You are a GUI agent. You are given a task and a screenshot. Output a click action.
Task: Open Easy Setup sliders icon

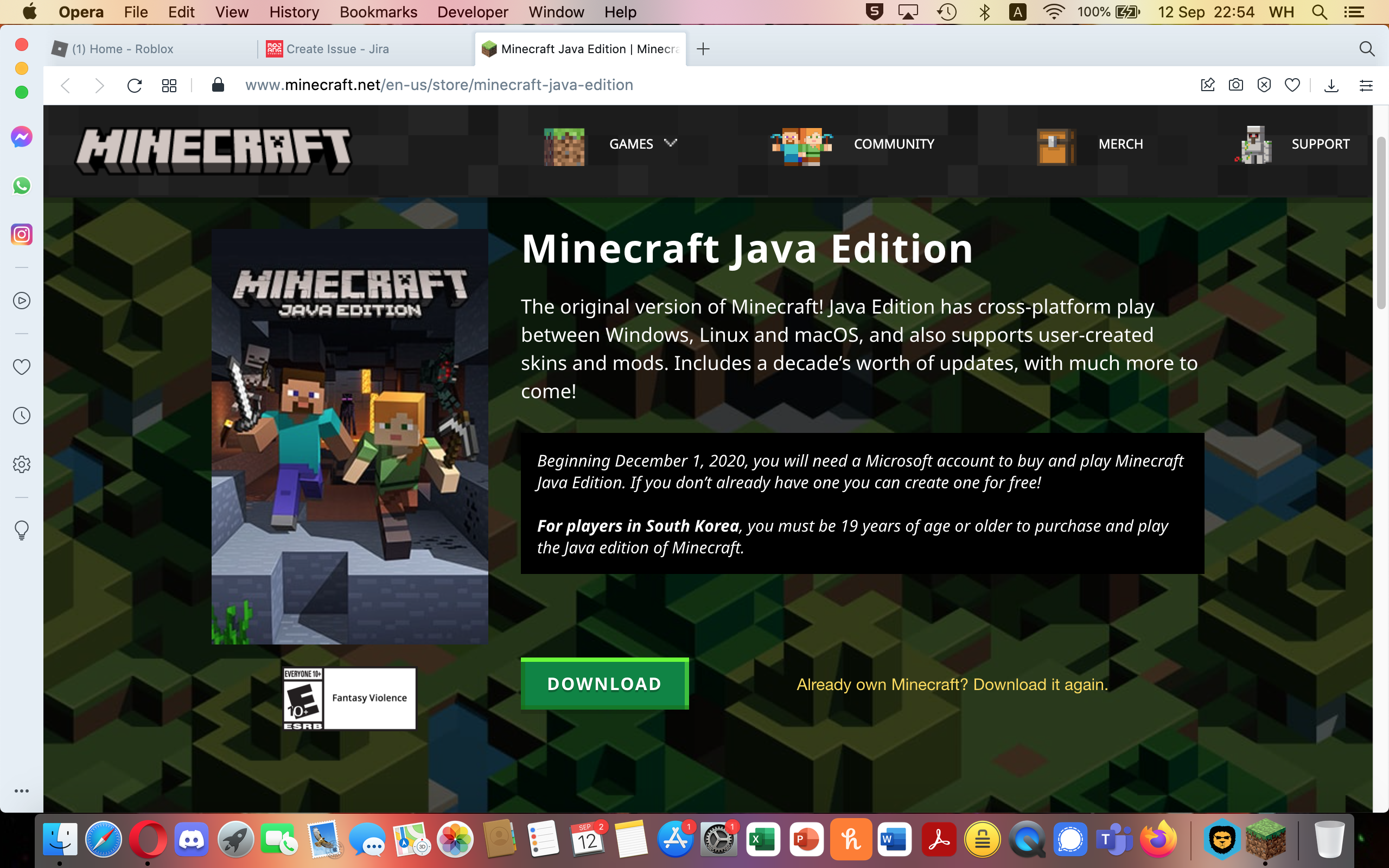tap(1366, 86)
